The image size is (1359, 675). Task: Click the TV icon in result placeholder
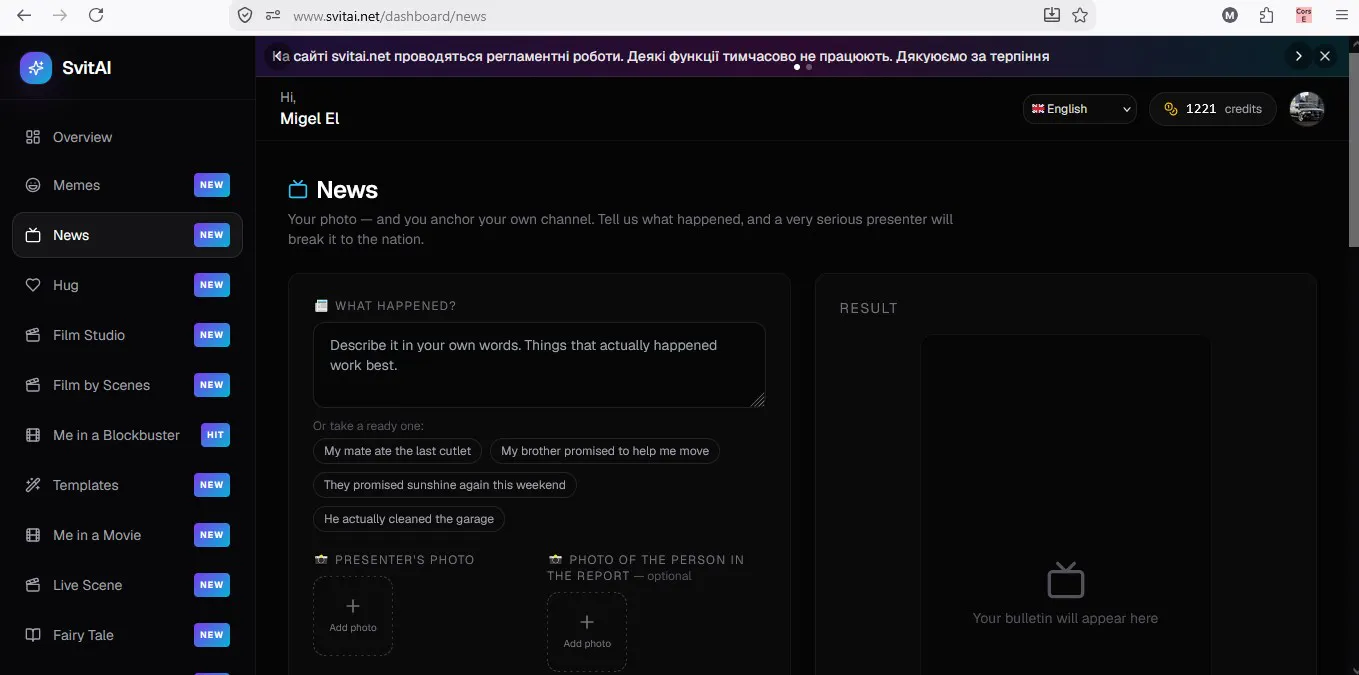tap(1066, 579)
